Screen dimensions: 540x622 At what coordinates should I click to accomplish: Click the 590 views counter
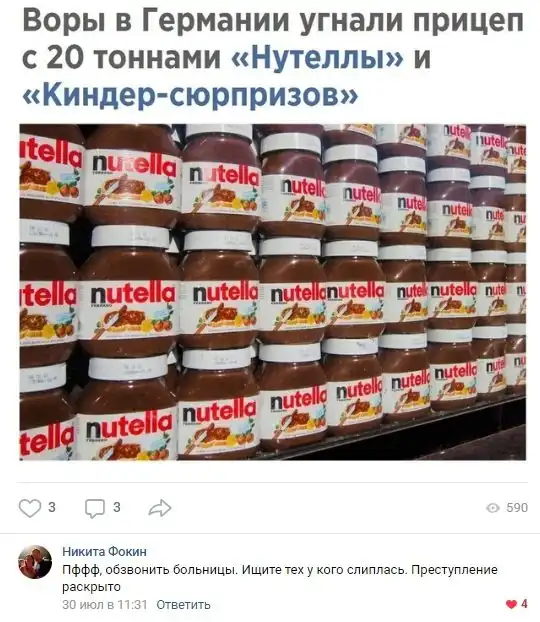pyautogui.click(x=517, y=508)
